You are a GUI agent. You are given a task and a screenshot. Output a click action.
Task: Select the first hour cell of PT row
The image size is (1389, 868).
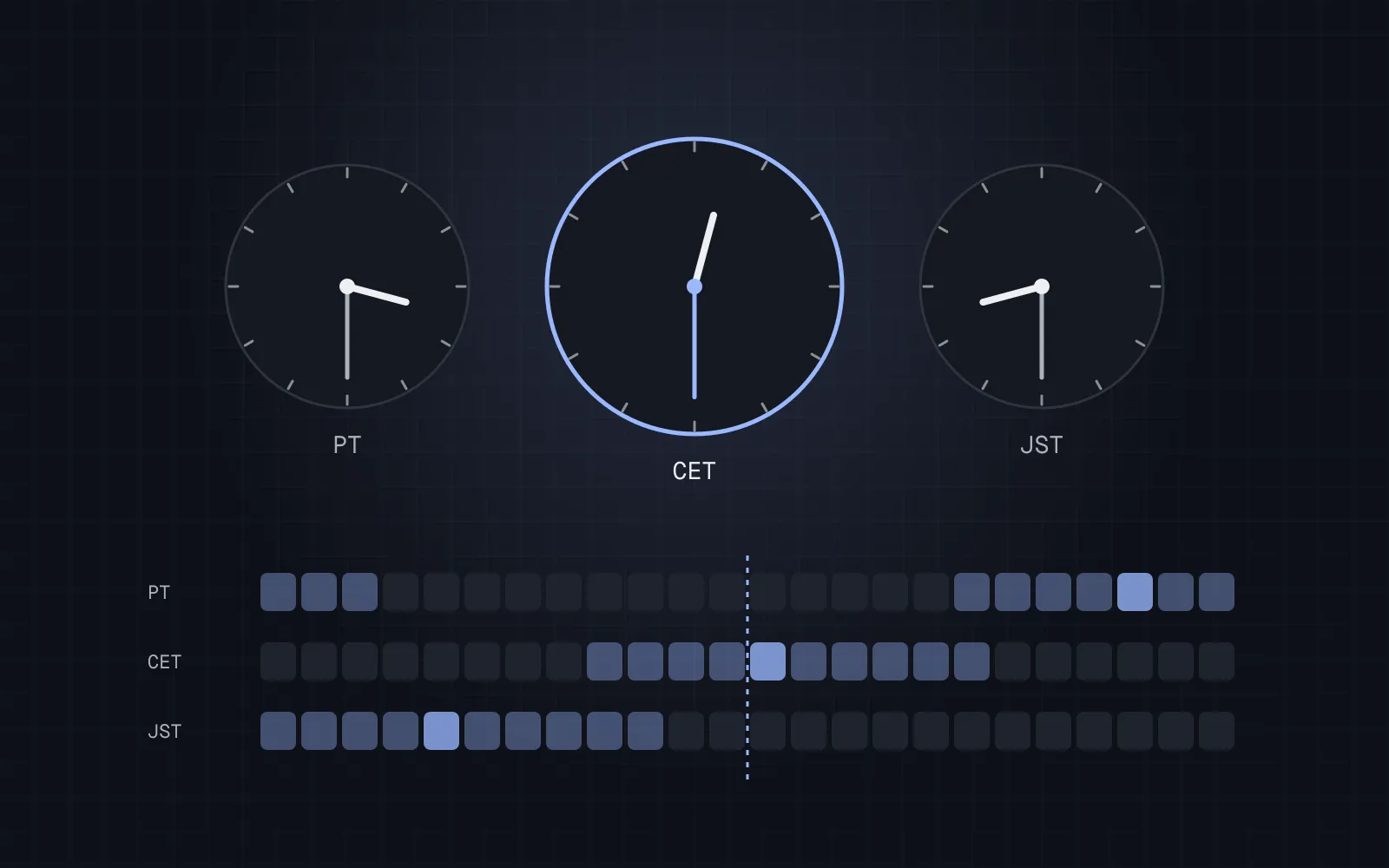pos(278,592)
